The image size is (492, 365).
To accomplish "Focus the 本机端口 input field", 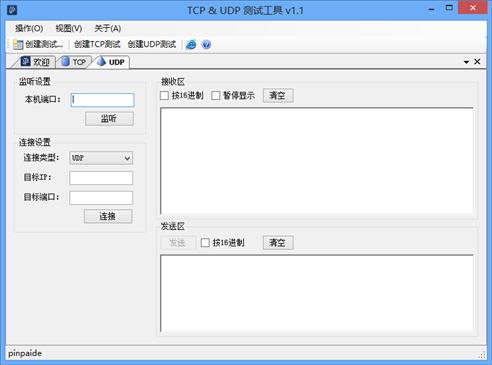I will (103, 100).
